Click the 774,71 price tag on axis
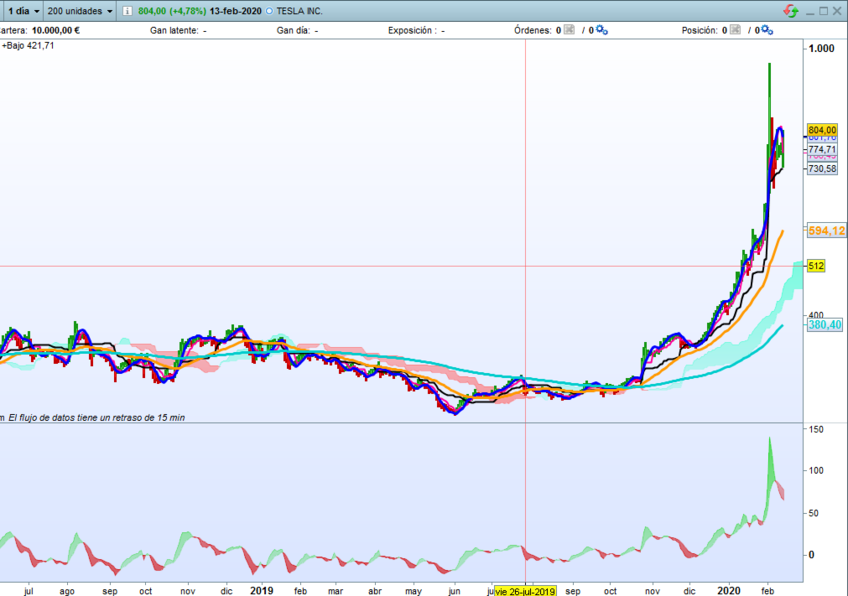Screen dimensions: 848x596 (822, 149)
